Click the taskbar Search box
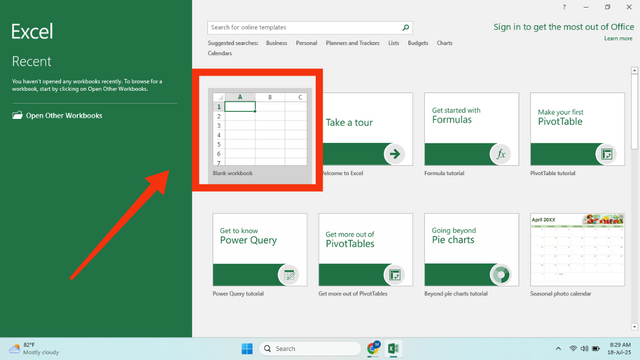Viewport: 640px width, 360px height. (x=310, y=349)
